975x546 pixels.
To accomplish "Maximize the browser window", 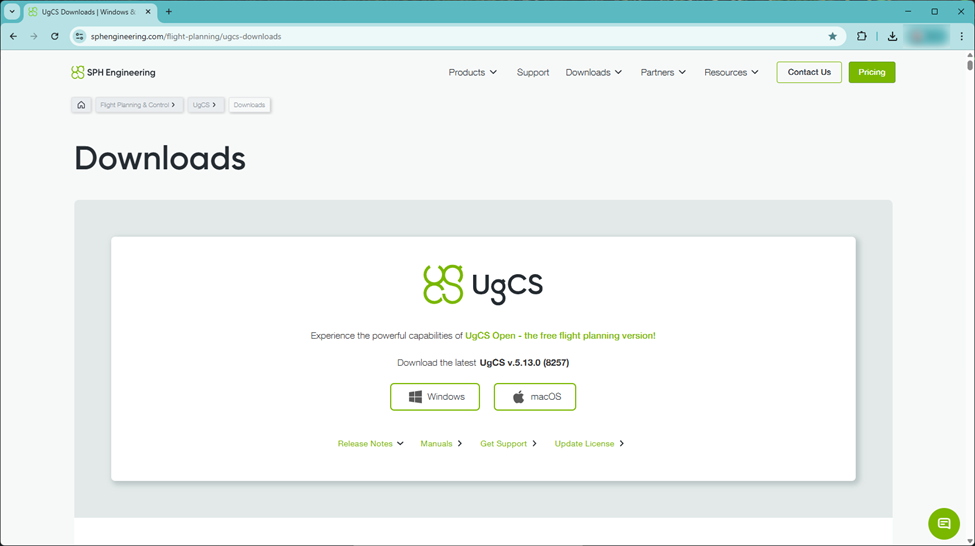I will (935, 11).
